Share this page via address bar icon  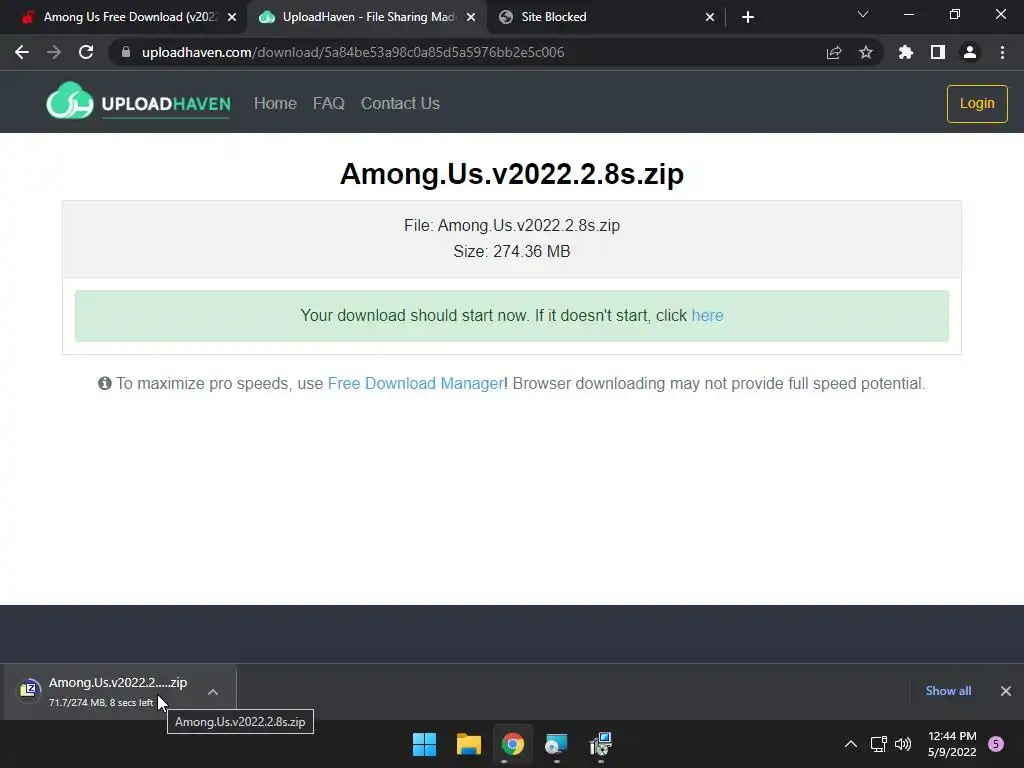click(834, 52)
